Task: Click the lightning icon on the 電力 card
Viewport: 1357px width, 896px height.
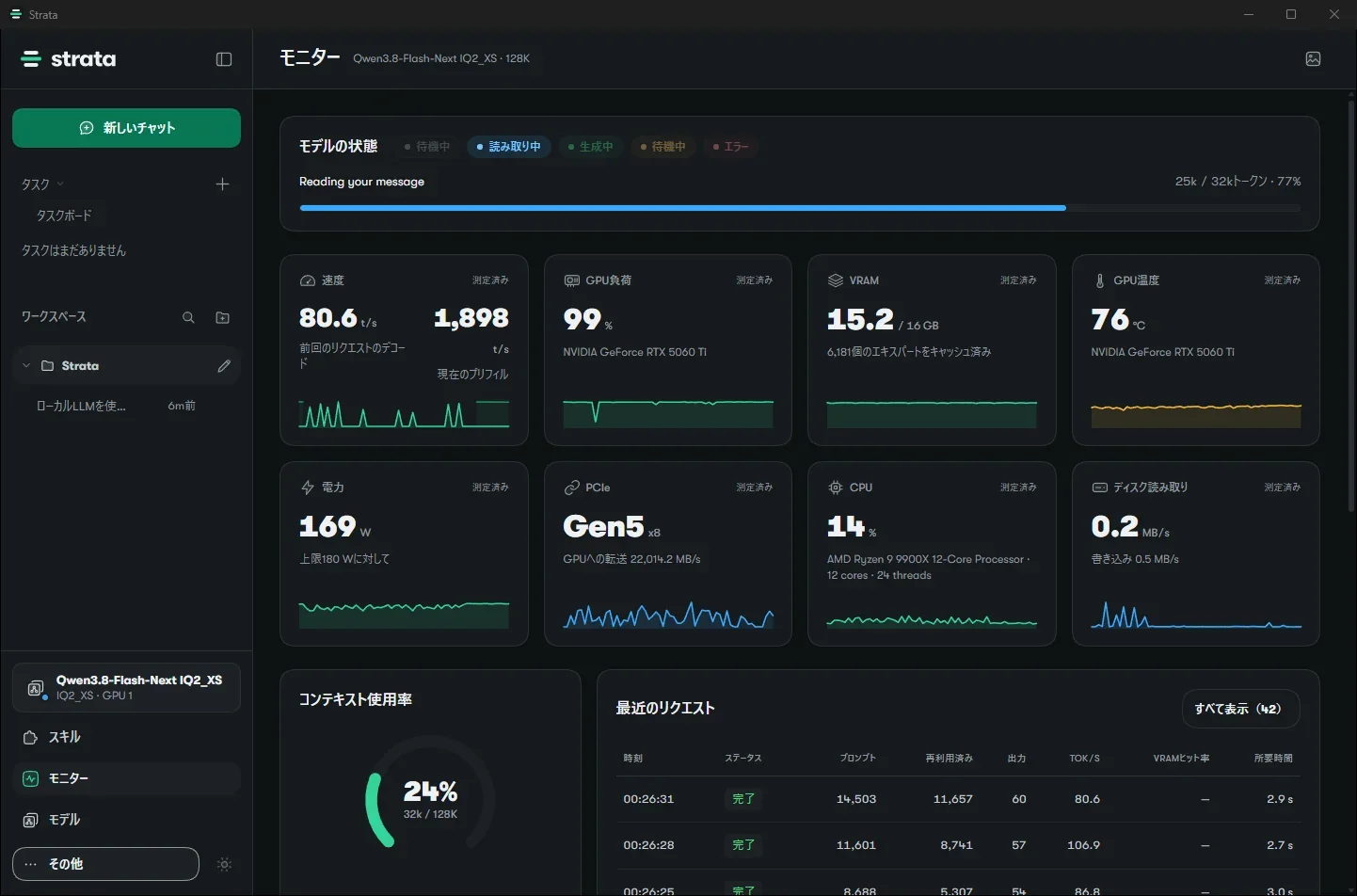Action: [x=308, y=488]
